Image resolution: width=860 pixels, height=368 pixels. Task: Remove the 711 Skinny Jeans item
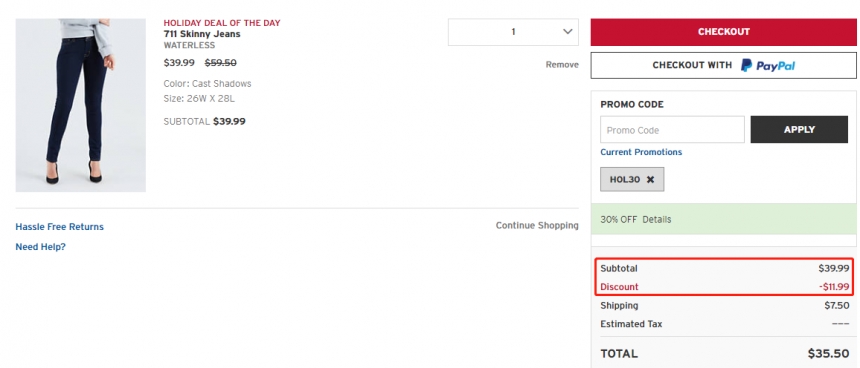(x=562, y=65)
